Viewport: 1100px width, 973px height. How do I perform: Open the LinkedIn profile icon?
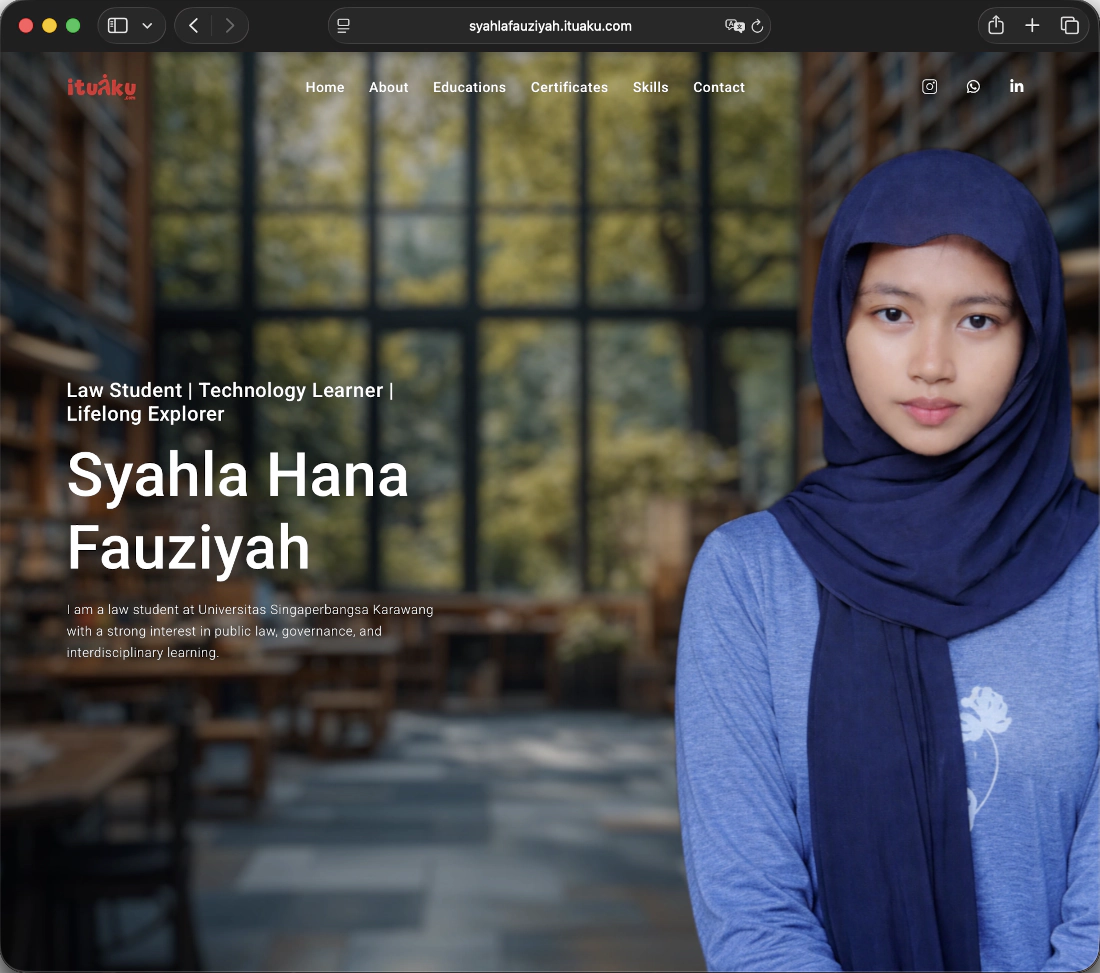1017,86
